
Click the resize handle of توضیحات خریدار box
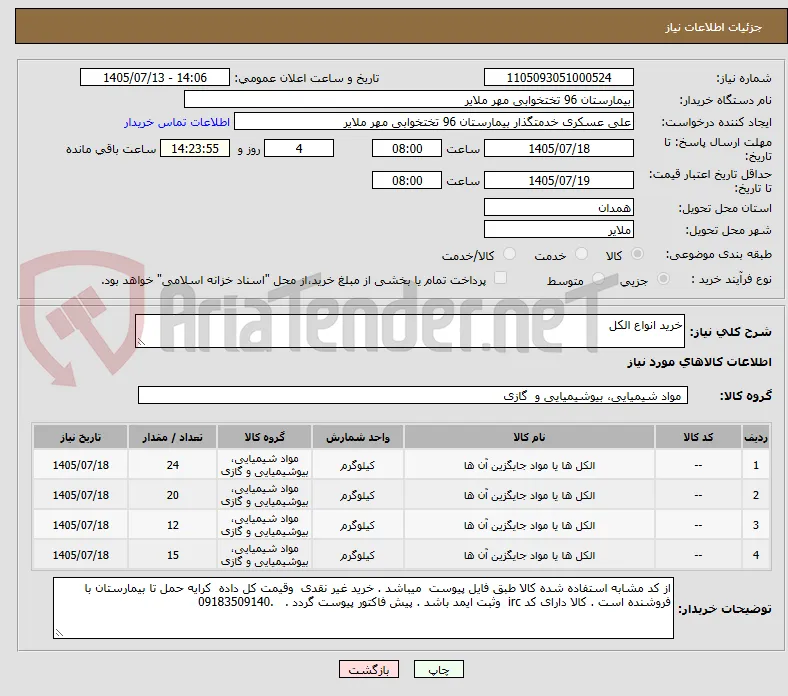(59, 633)
